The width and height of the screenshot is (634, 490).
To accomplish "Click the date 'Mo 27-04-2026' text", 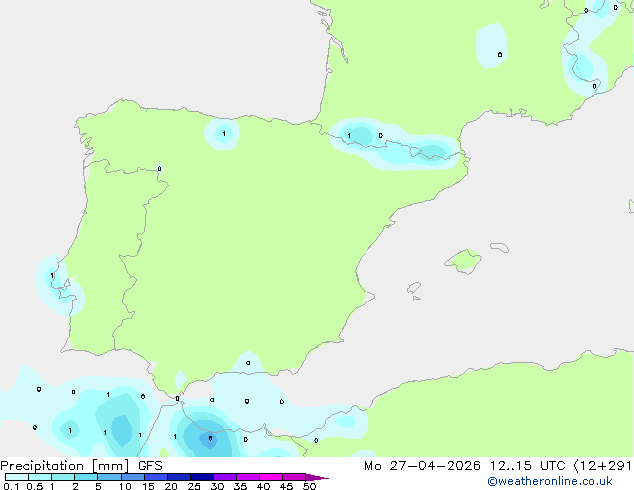I will (422, 466).
